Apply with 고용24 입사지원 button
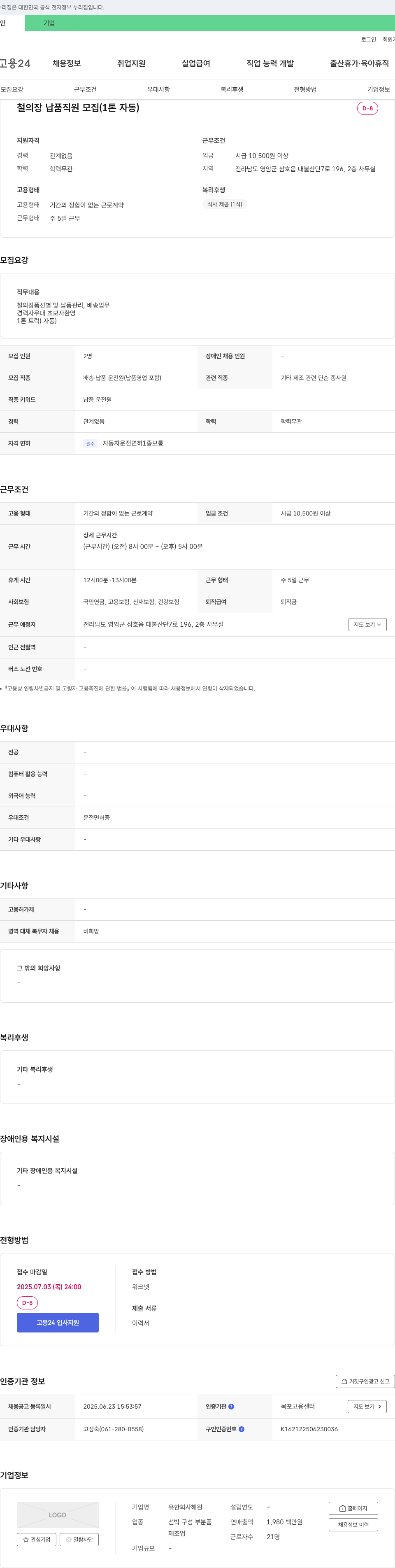Image resolution: width=395 pixels, height=1568 pixels. click(58, 1323)
